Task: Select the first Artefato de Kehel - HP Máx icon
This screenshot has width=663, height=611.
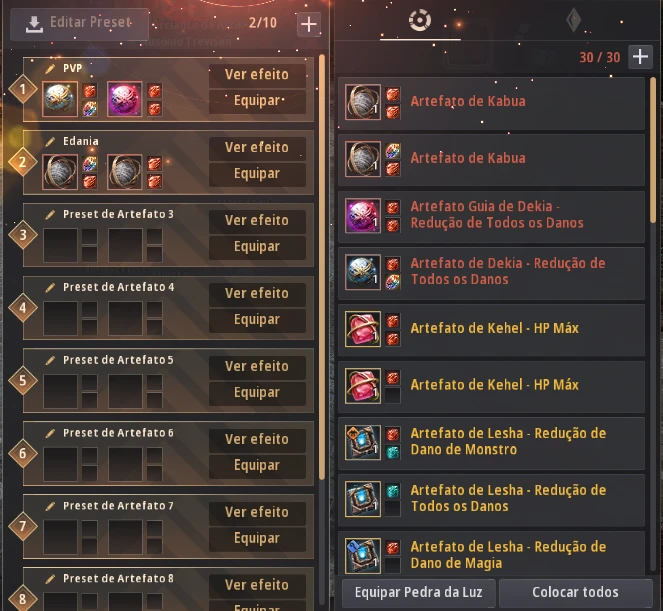Action: 363,329
